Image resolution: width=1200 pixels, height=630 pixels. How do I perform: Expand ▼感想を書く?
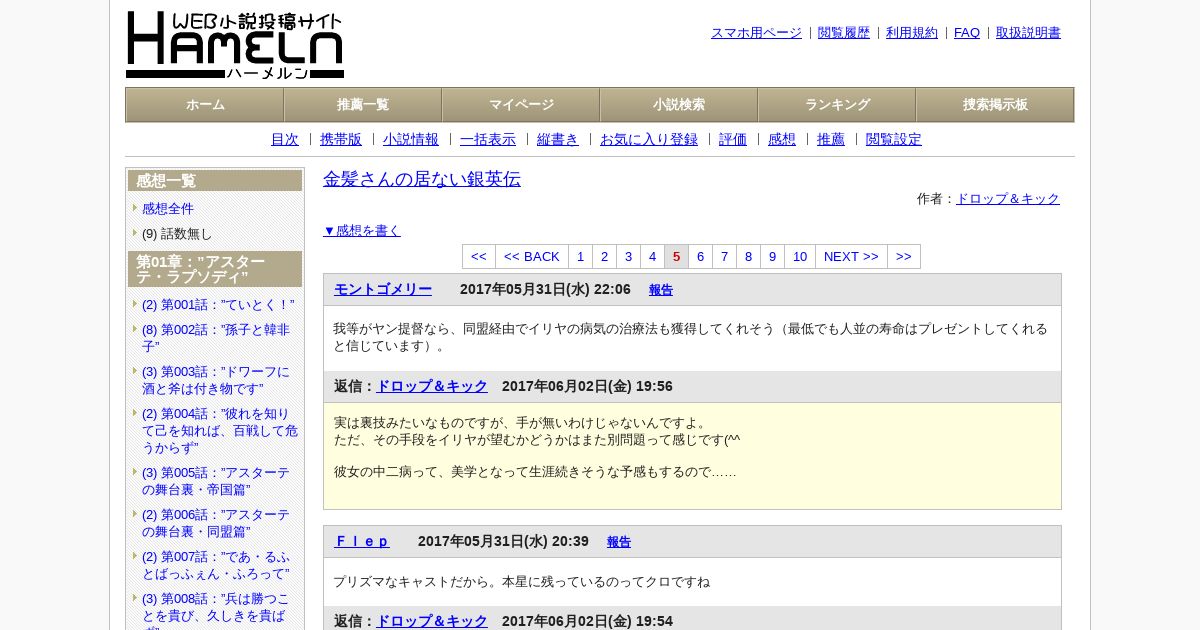362,230
